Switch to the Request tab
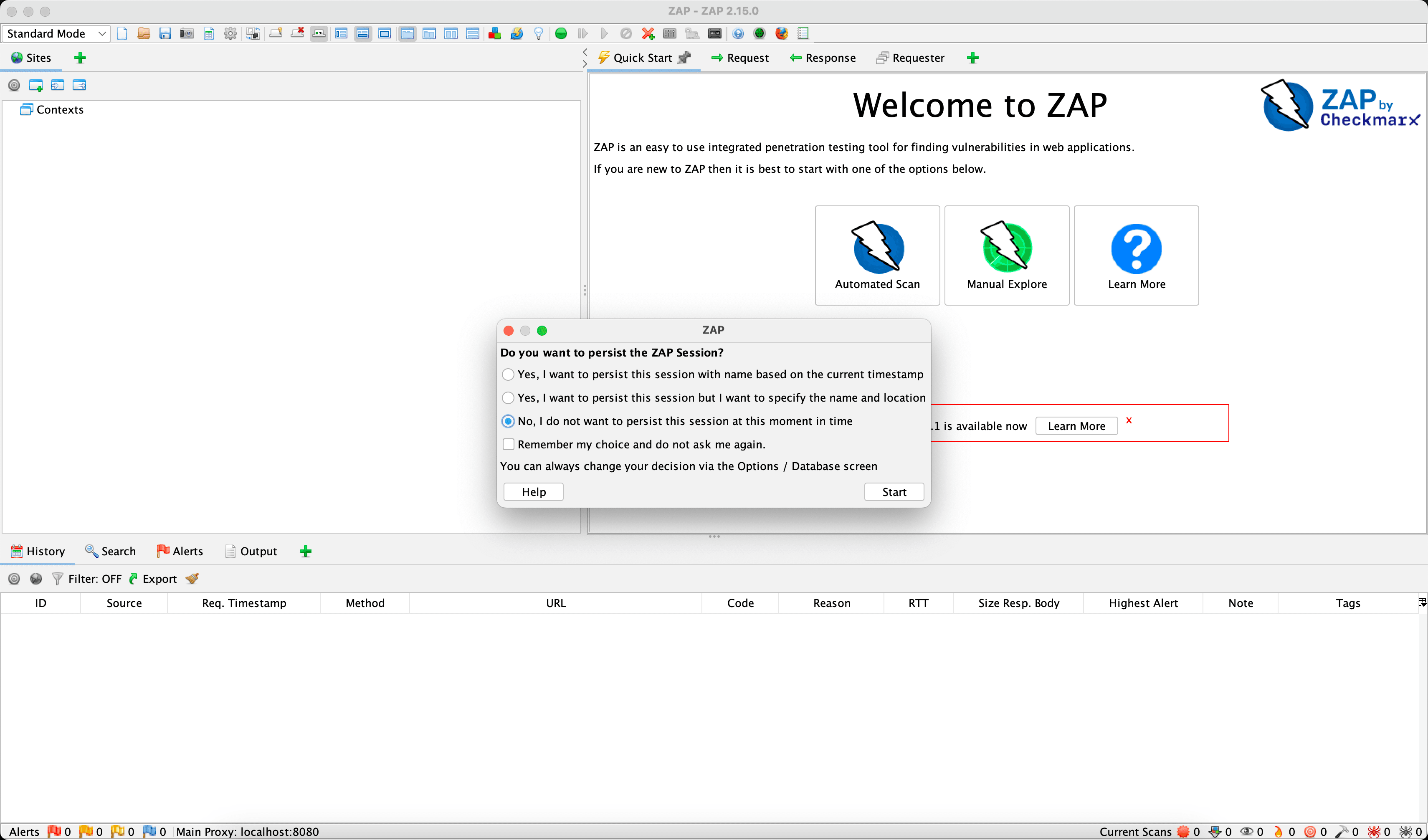The width and height of the screenshot is (1428, 840). [739, 57]
